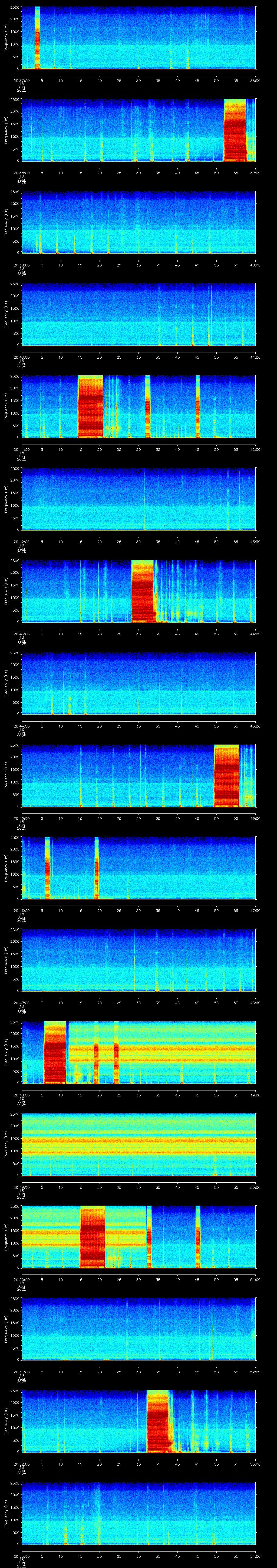This screenshot has width=277, height=1568.
Task: Select the red burst in the 20:37:00 spectrogram
Action: [37, 38]
